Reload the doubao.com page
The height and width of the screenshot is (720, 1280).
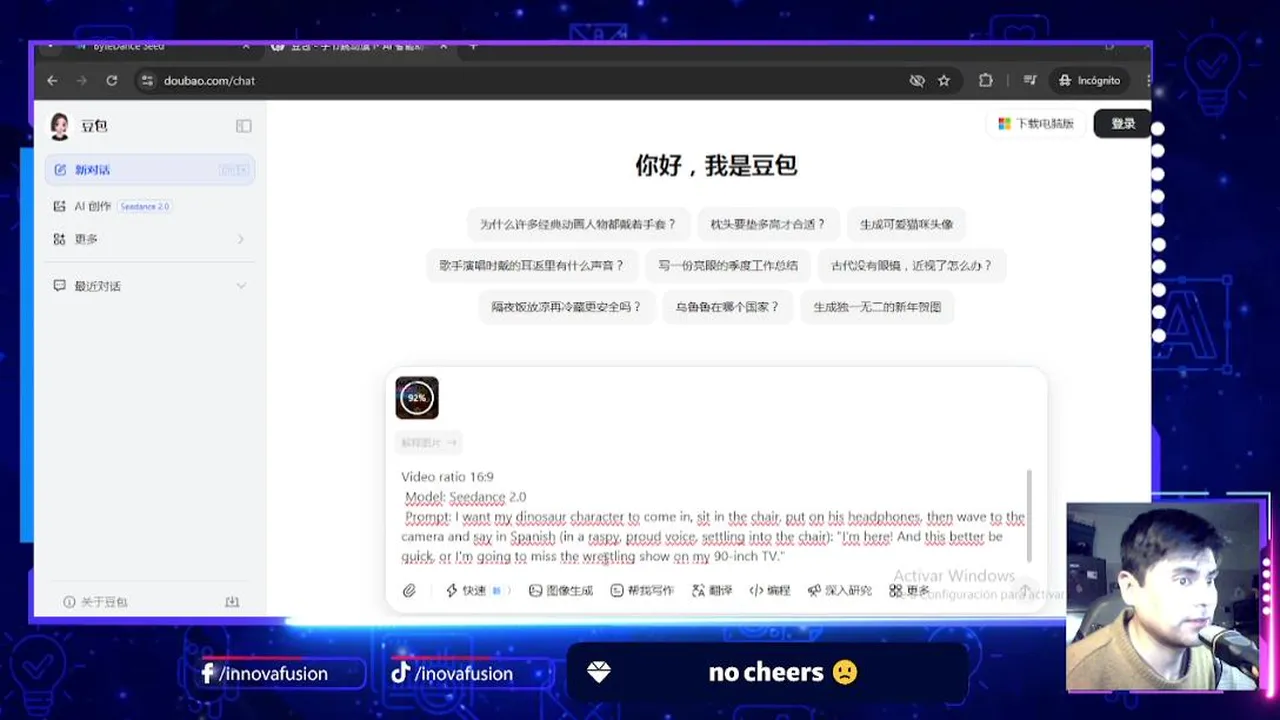pyautogui.click(x=112, y=81)
